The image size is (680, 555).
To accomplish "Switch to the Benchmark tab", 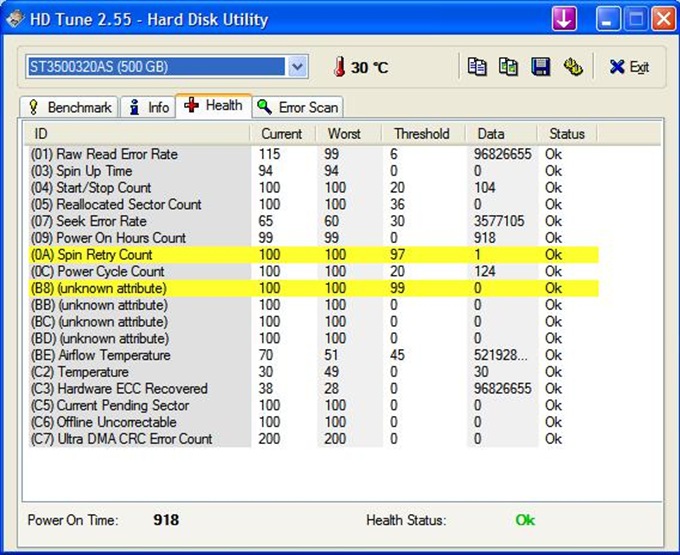I will pos(70,107).
